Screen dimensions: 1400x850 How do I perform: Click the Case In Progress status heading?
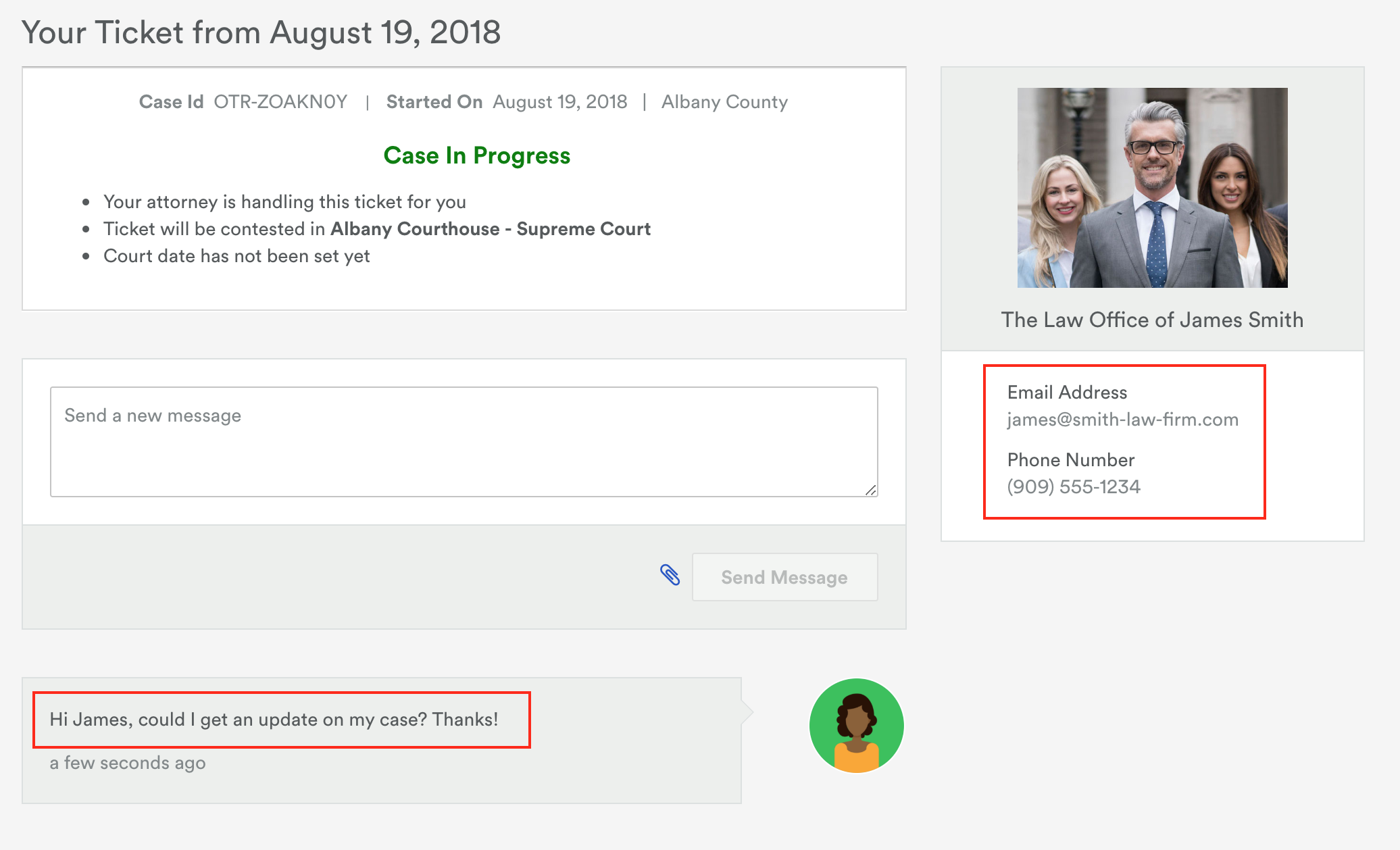[477, 155]
